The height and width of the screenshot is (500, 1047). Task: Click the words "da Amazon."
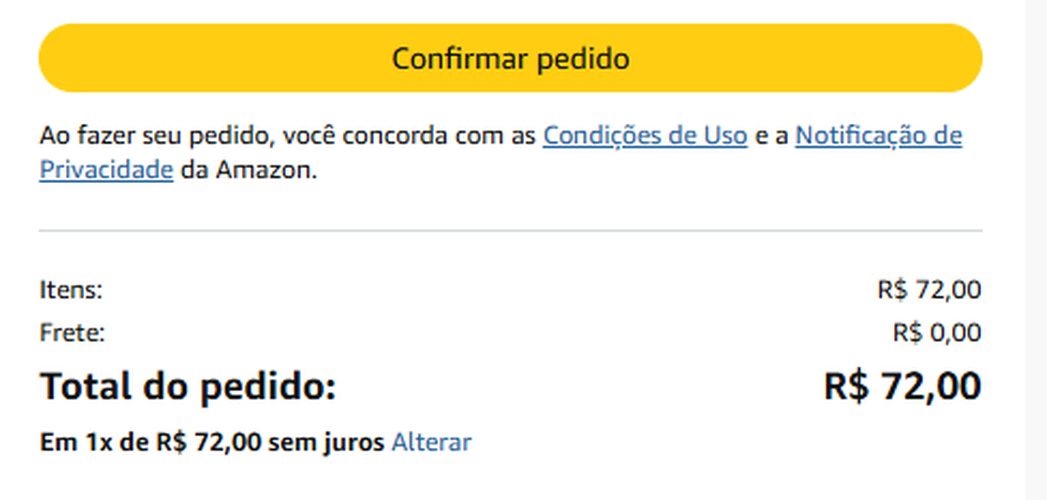(248, 169)
